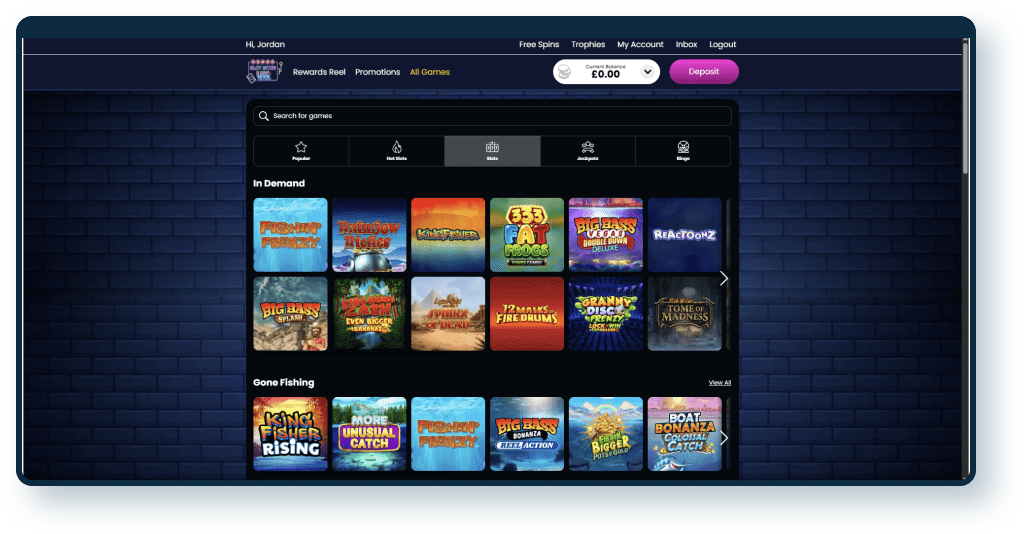This screenshot has width=1024, height=534.
Task: Select the Hot Slots flame tab
Action: pos(396,151)
